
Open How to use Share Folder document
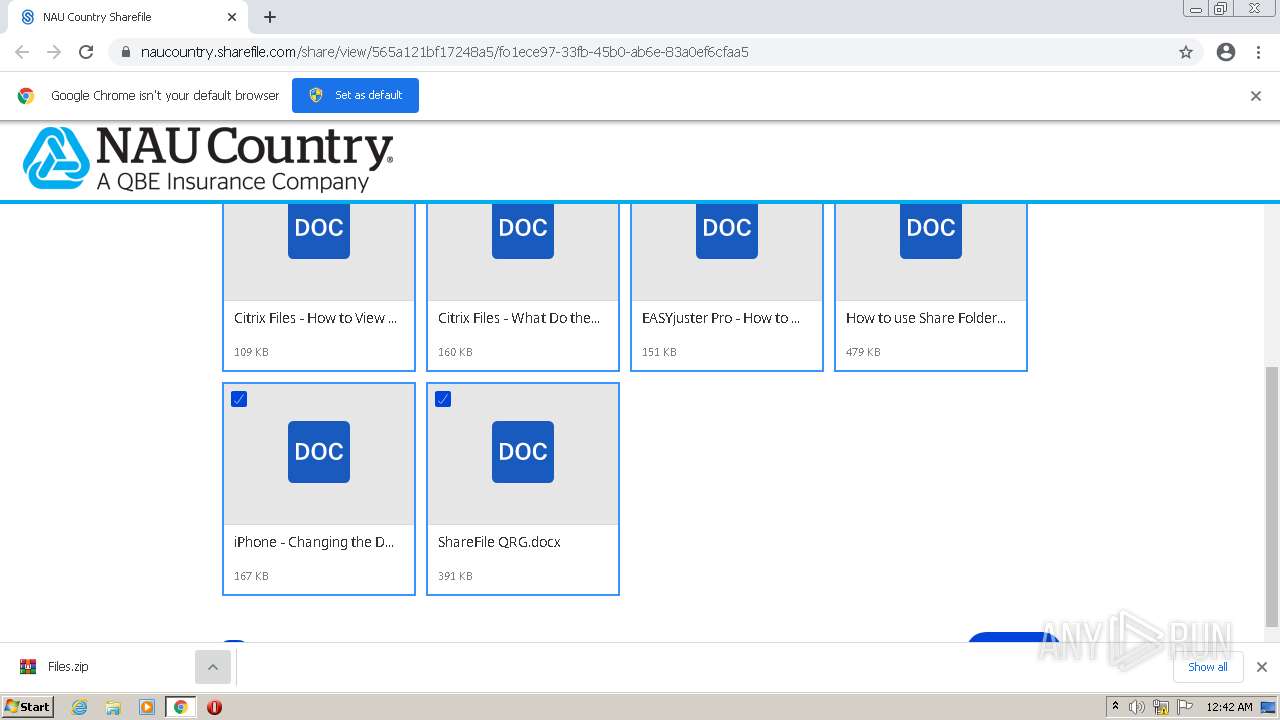pos(931,286)
